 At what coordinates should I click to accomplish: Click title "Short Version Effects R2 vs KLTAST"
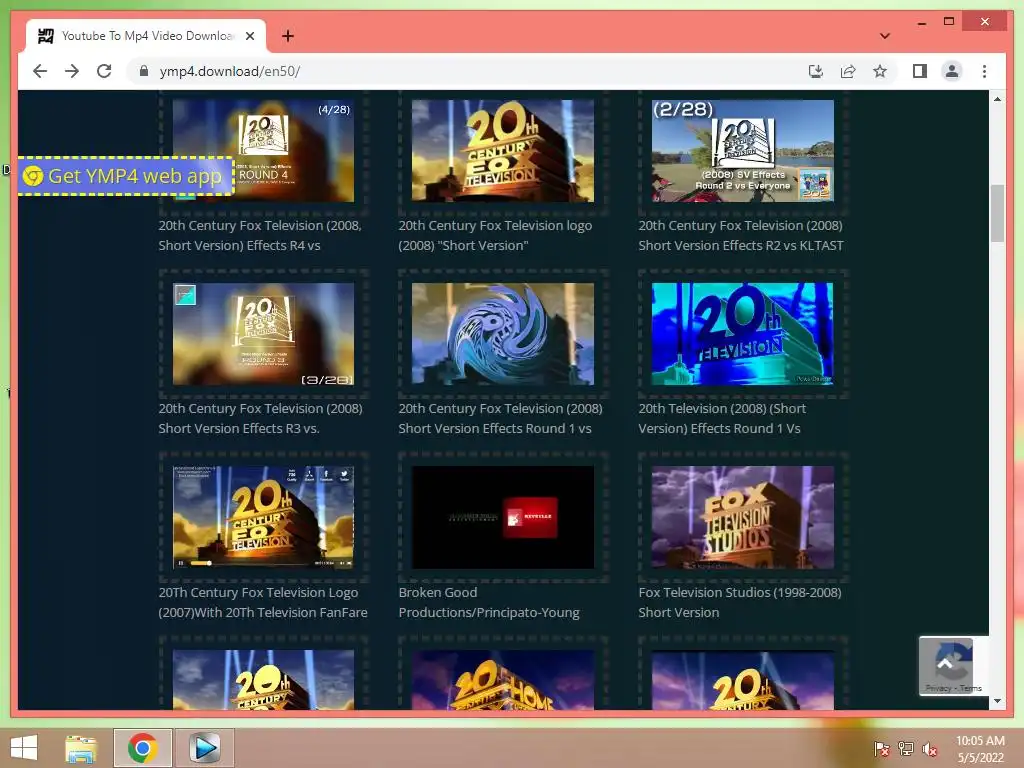[741, 246]
